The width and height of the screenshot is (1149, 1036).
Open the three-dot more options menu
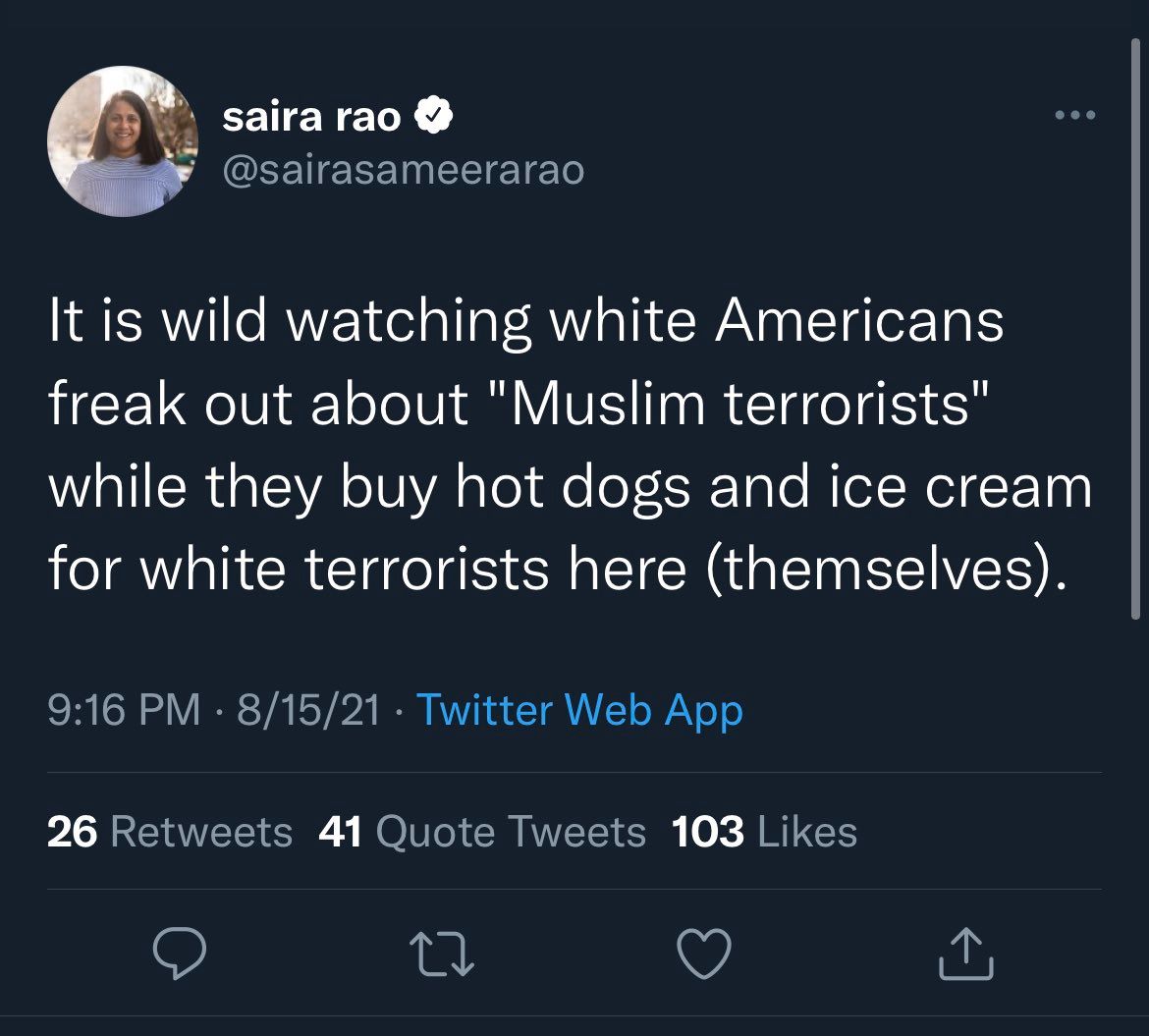pyautogui.click(x=1074, y=117)
